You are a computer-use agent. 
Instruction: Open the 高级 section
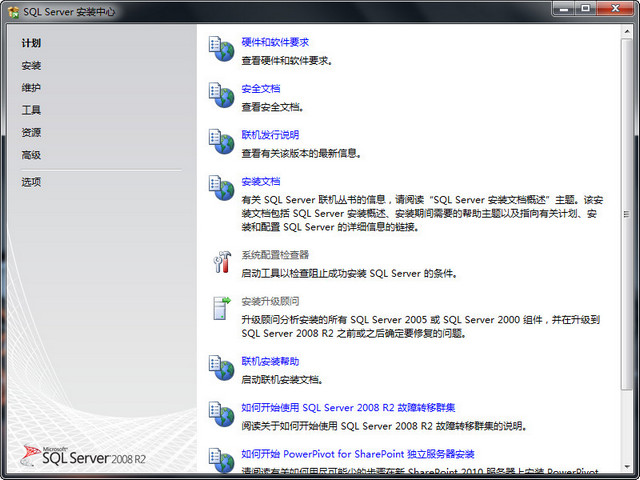(31, 155)
